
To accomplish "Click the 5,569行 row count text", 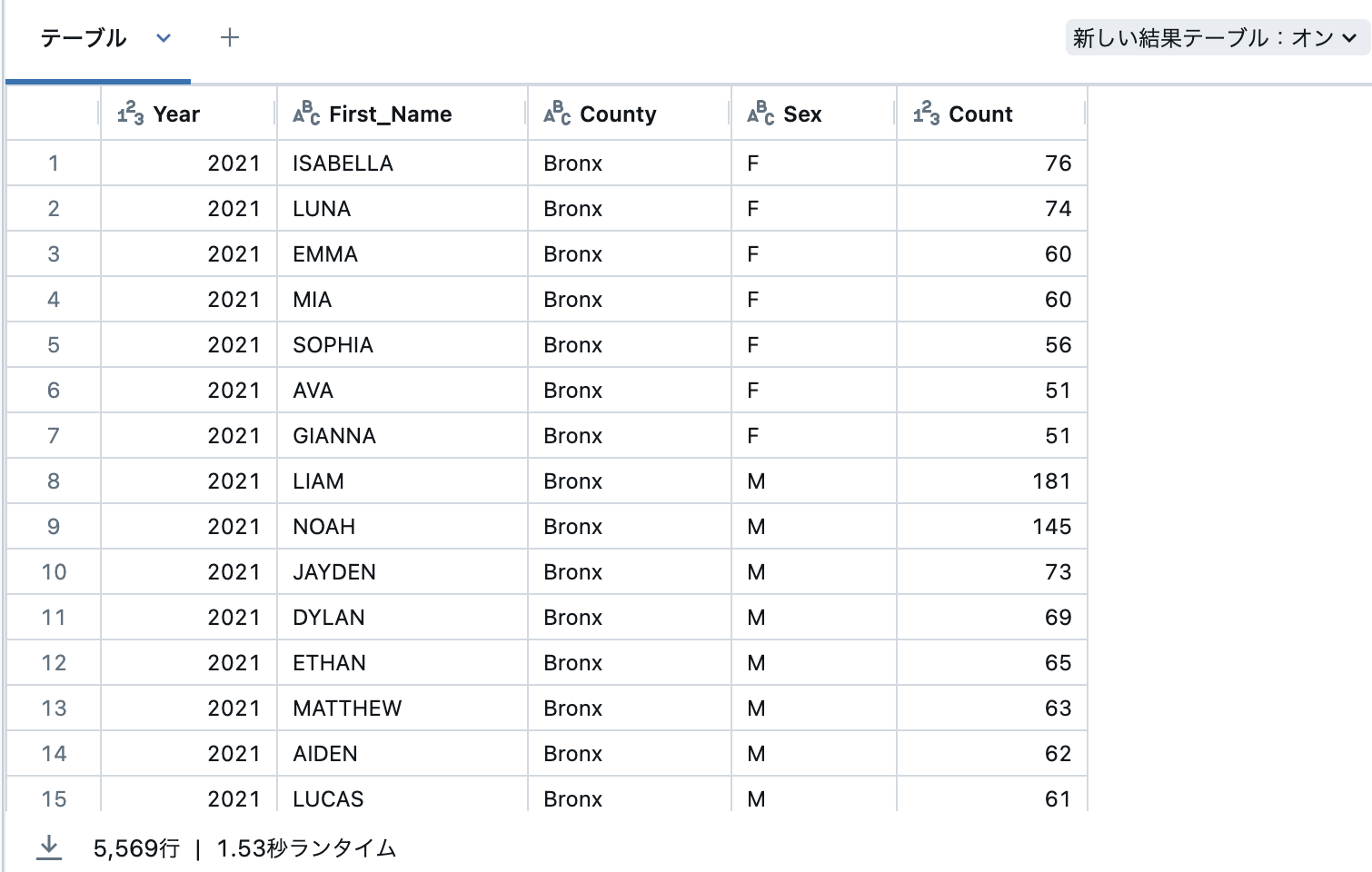I will pos(136,848).
